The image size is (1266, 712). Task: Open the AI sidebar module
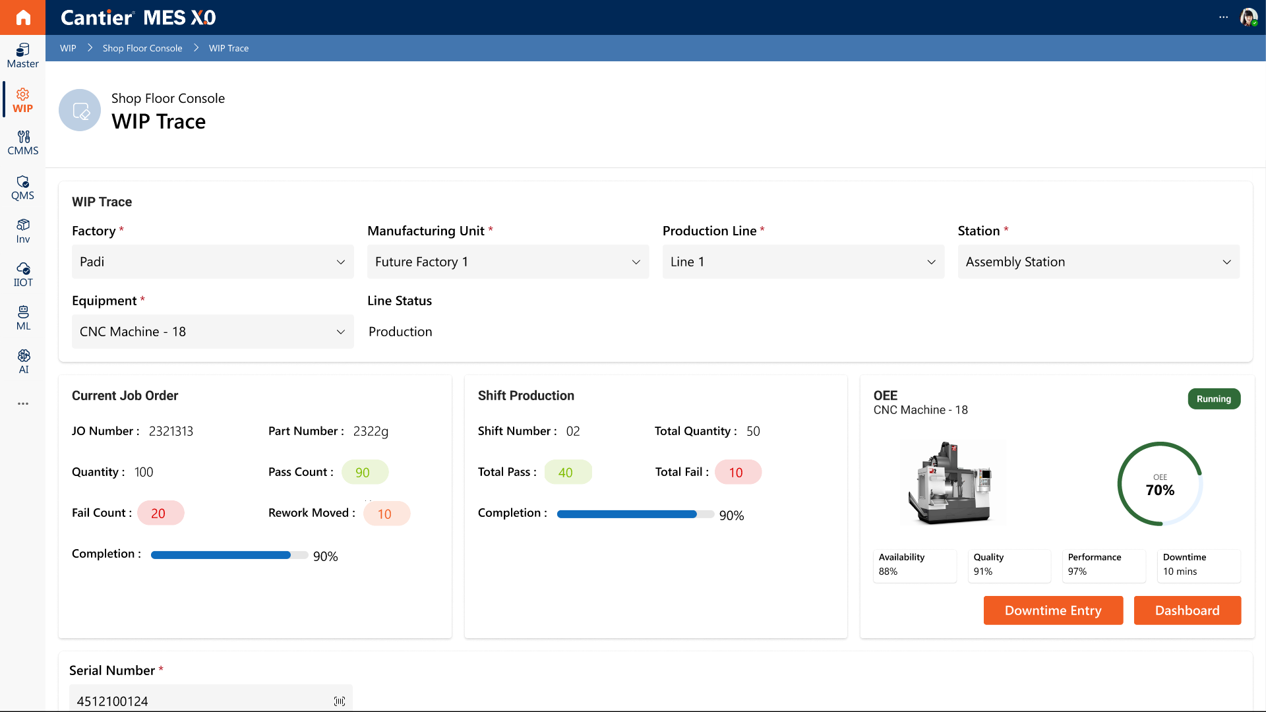[23, 361]
